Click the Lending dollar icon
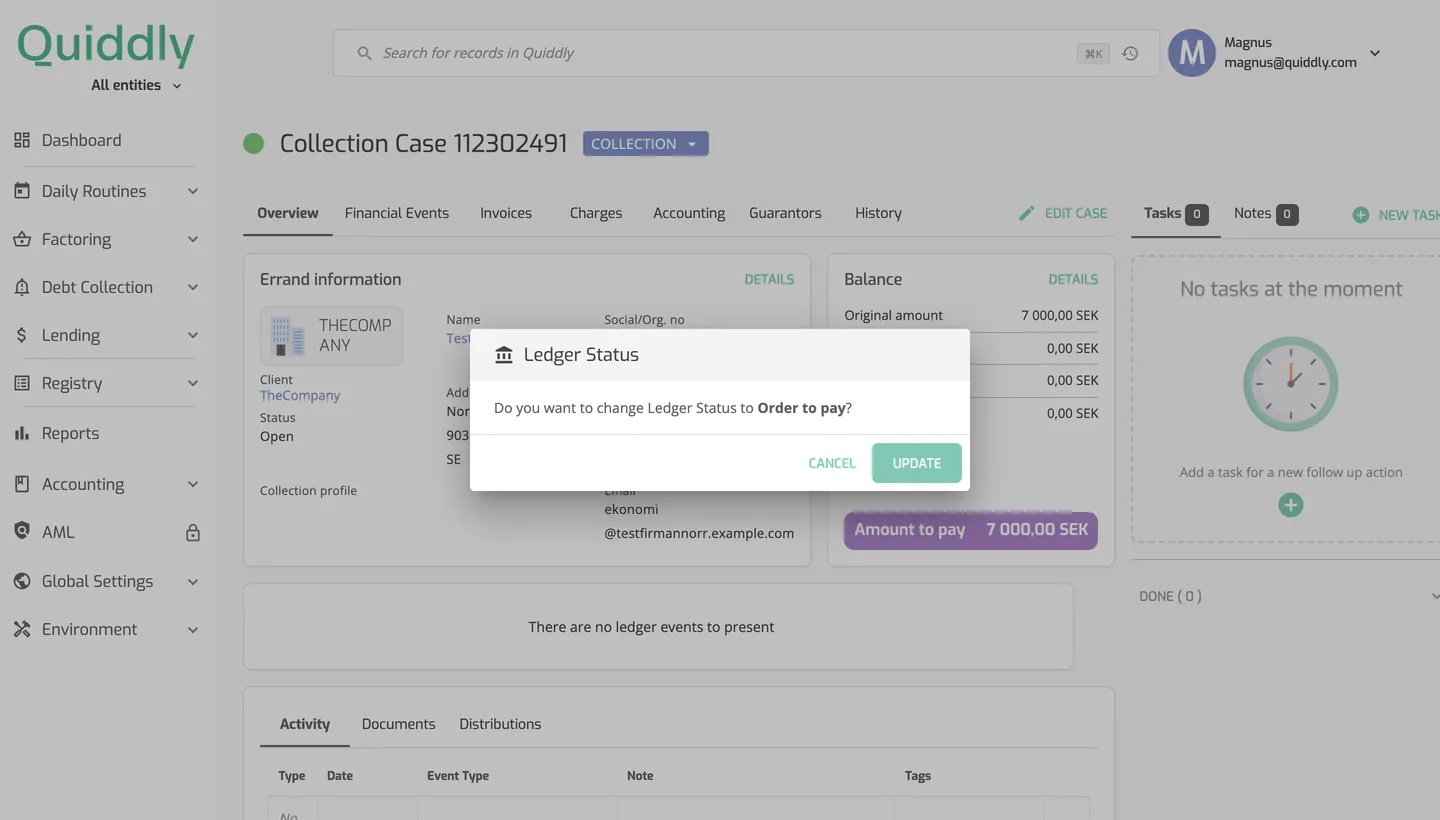This screenshot has height=820, width=1440. [x=22, y=335]
